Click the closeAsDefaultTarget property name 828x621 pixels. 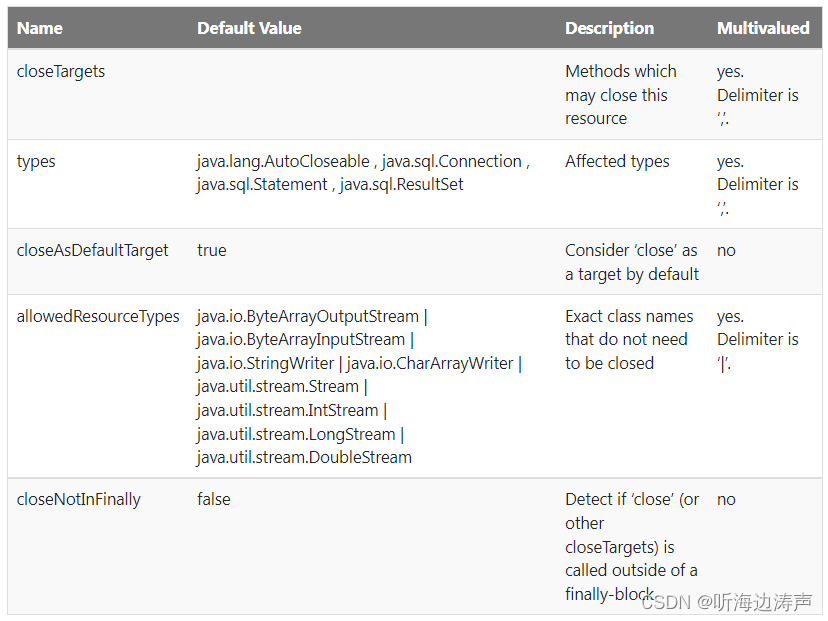tap(93, 250)
